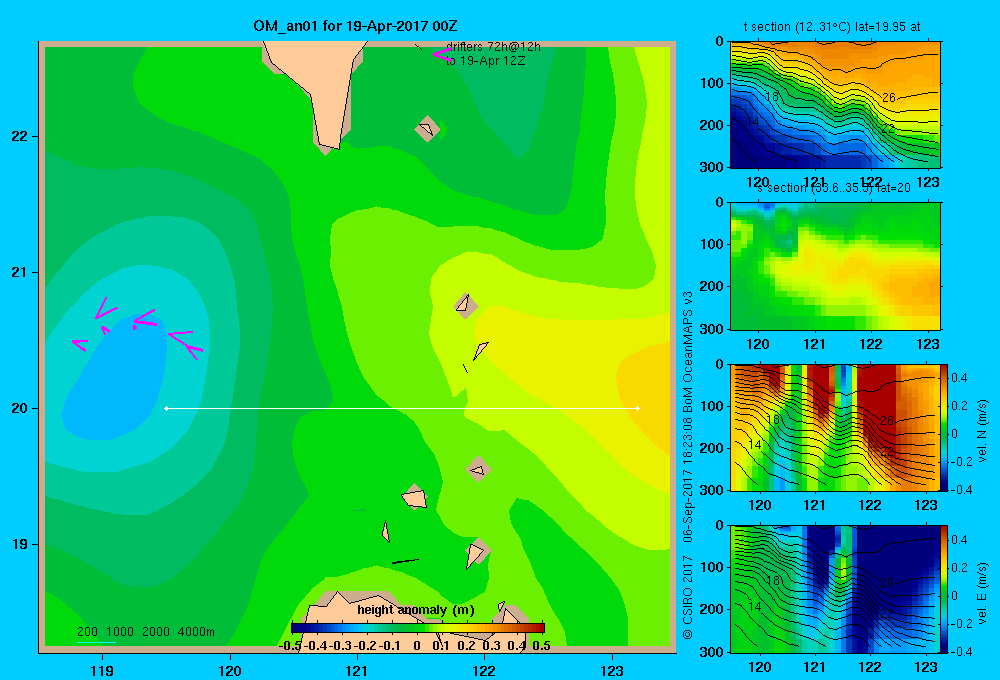
Task: Click the small island at 122E near 19.5N
Action: point(478,470)
